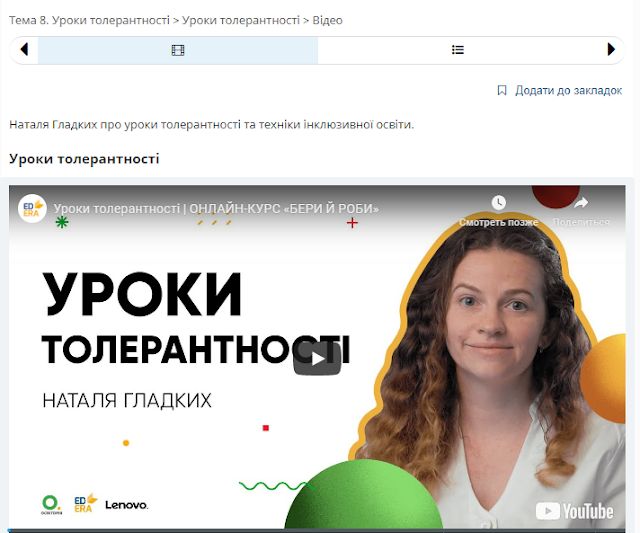The height and width of the screenshot is (533, 640).
Task: Click breadcrumb Тема 8. Уроки толерантності
Action: click(x=89, y=20)
